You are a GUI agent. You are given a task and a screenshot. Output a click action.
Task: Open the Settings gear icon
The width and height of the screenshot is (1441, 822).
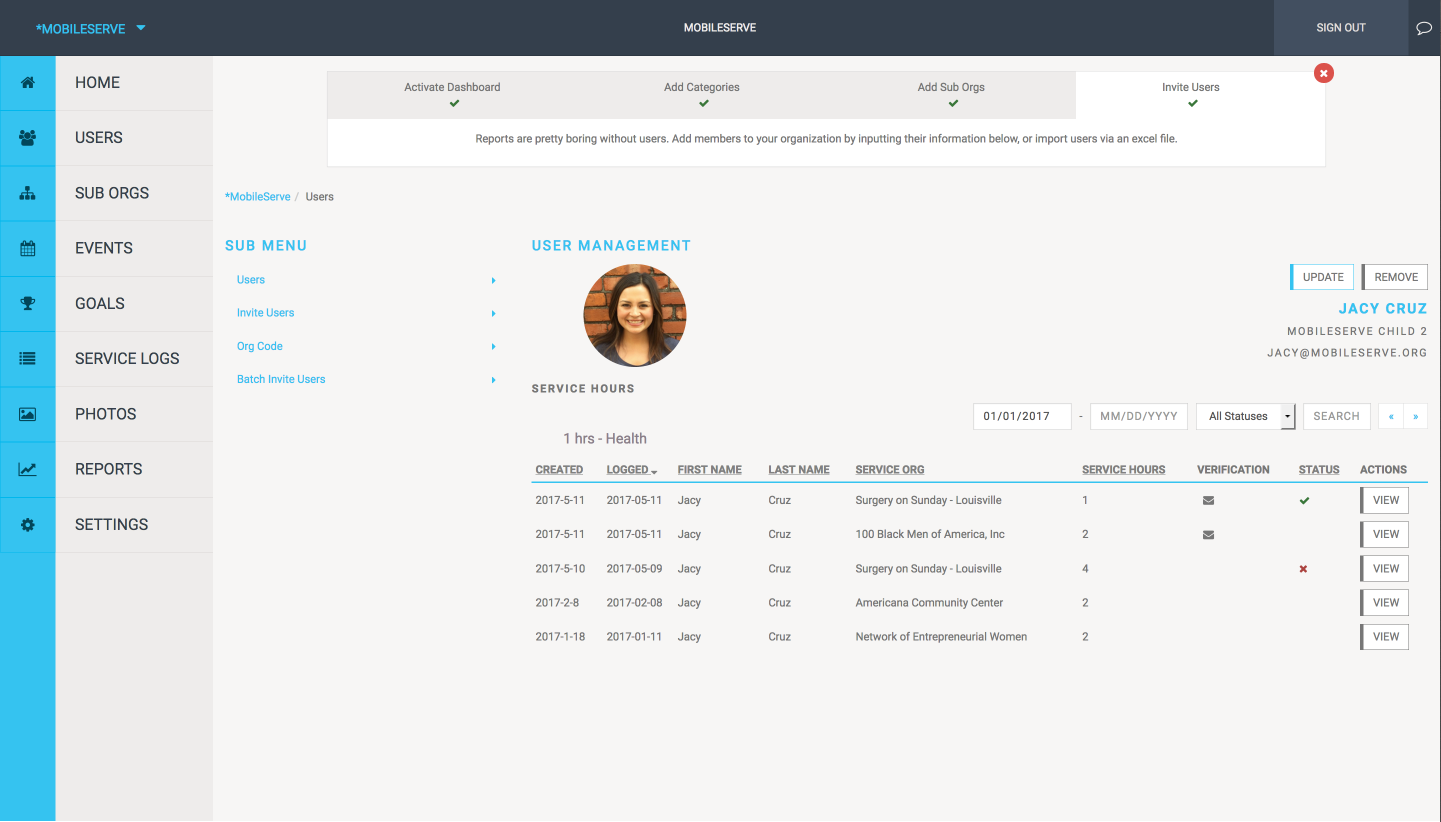28,523
